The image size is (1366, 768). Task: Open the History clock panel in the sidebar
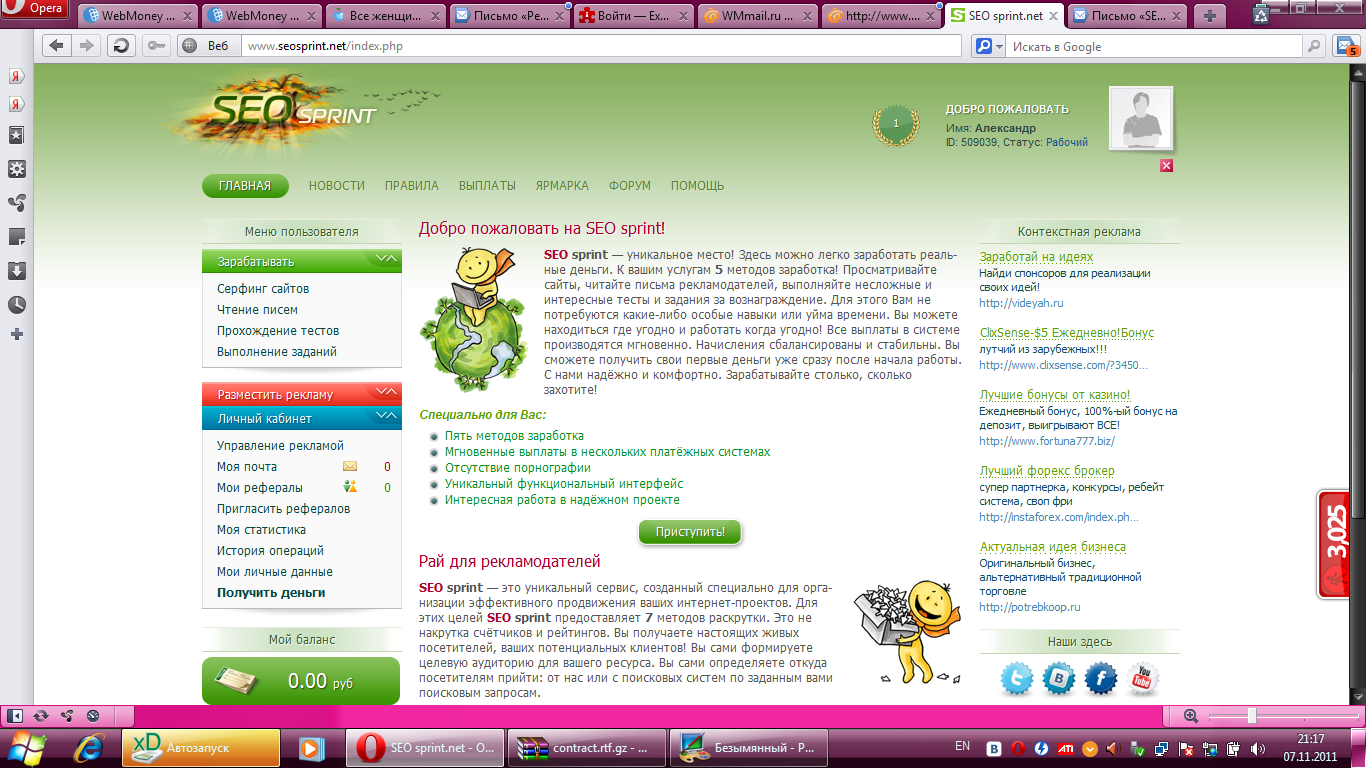coord(17,305)
